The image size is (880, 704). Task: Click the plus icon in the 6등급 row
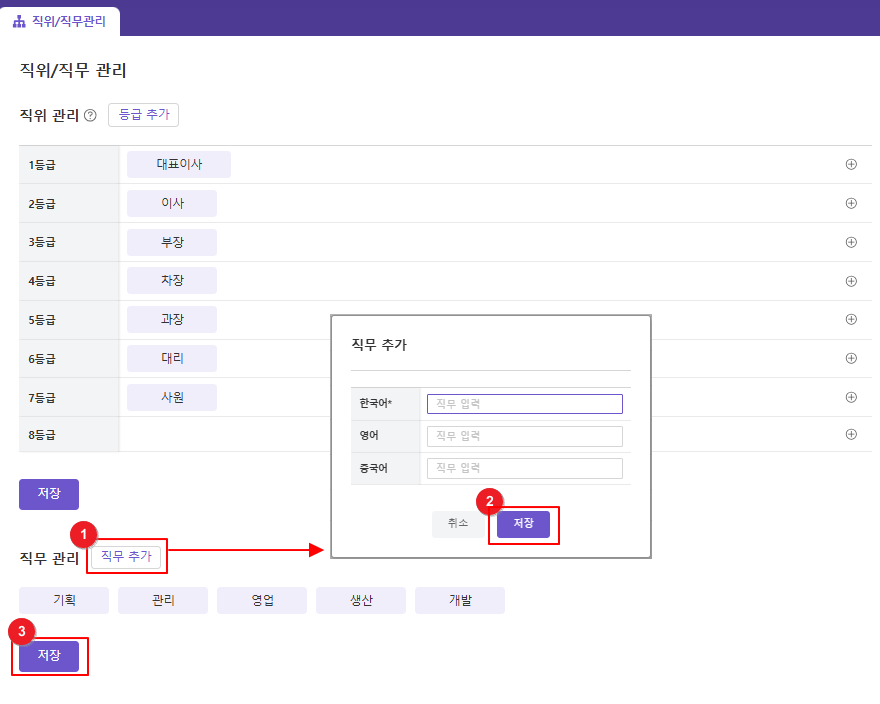tap(851, 358)
